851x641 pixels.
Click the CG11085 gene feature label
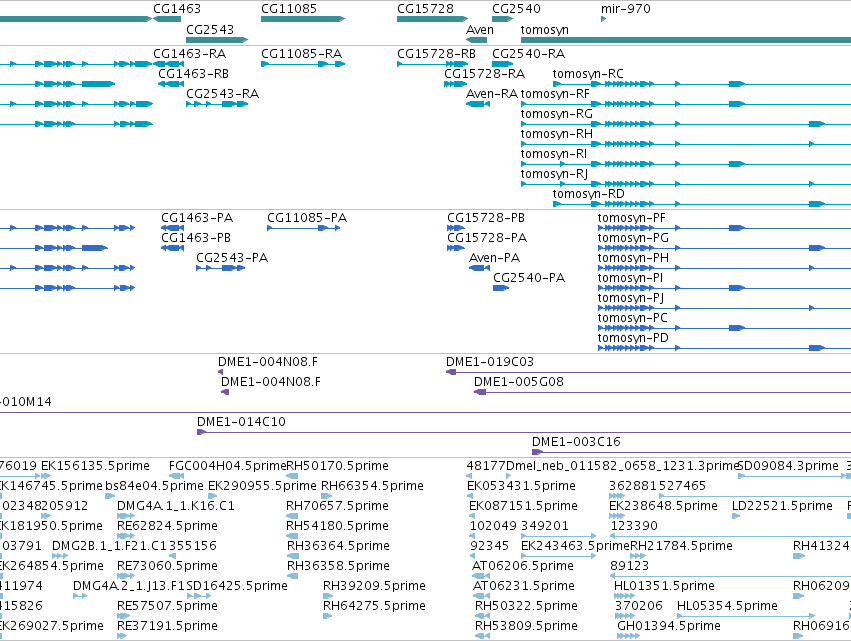289,9
